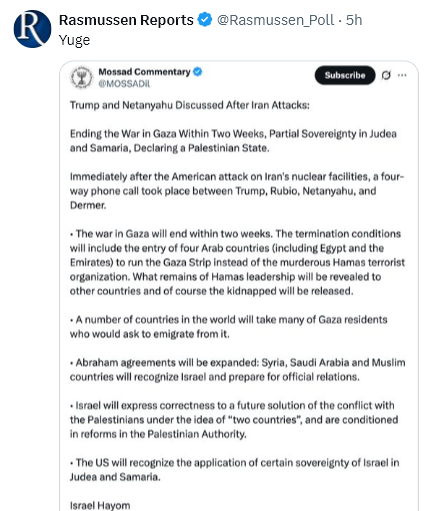Open the three-dot more options menu

tap(402, 75)
